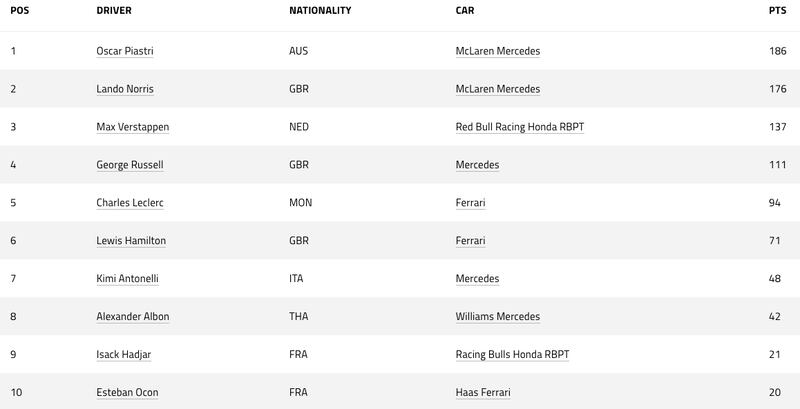View Kimi Antonelli profile link
This screenshot has width=800, height=409.
click(x=128, y=278)
